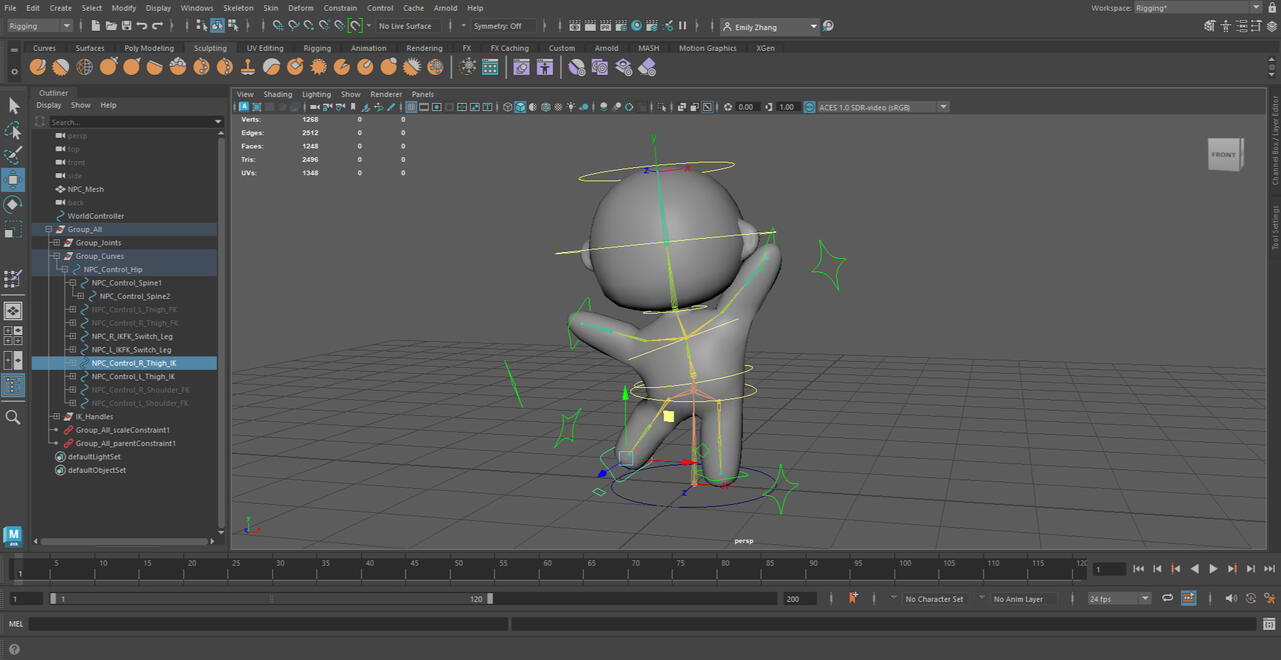Open the Script Editor icon
The height and width of the screenshot is (660, 1281).
click(1268, 624)
